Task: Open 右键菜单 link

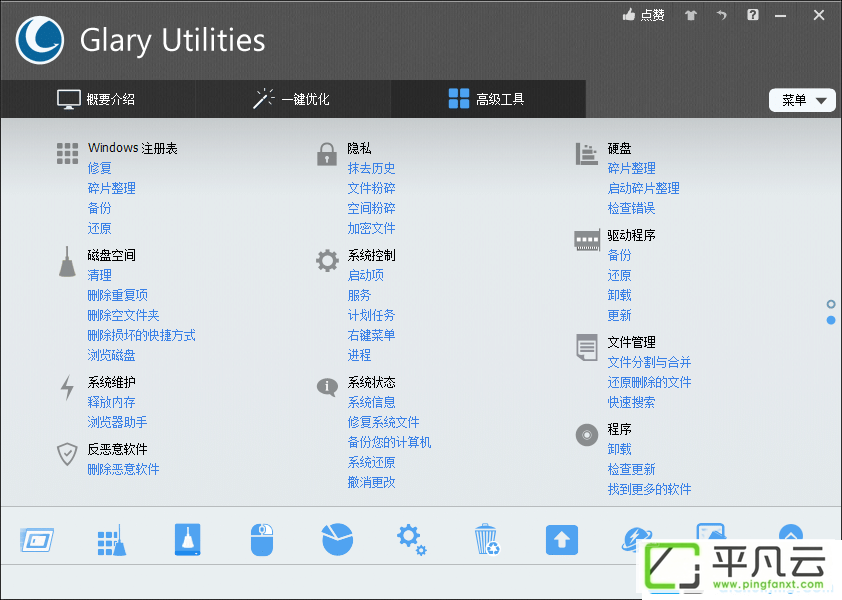Action: click(x=372, y=335)
